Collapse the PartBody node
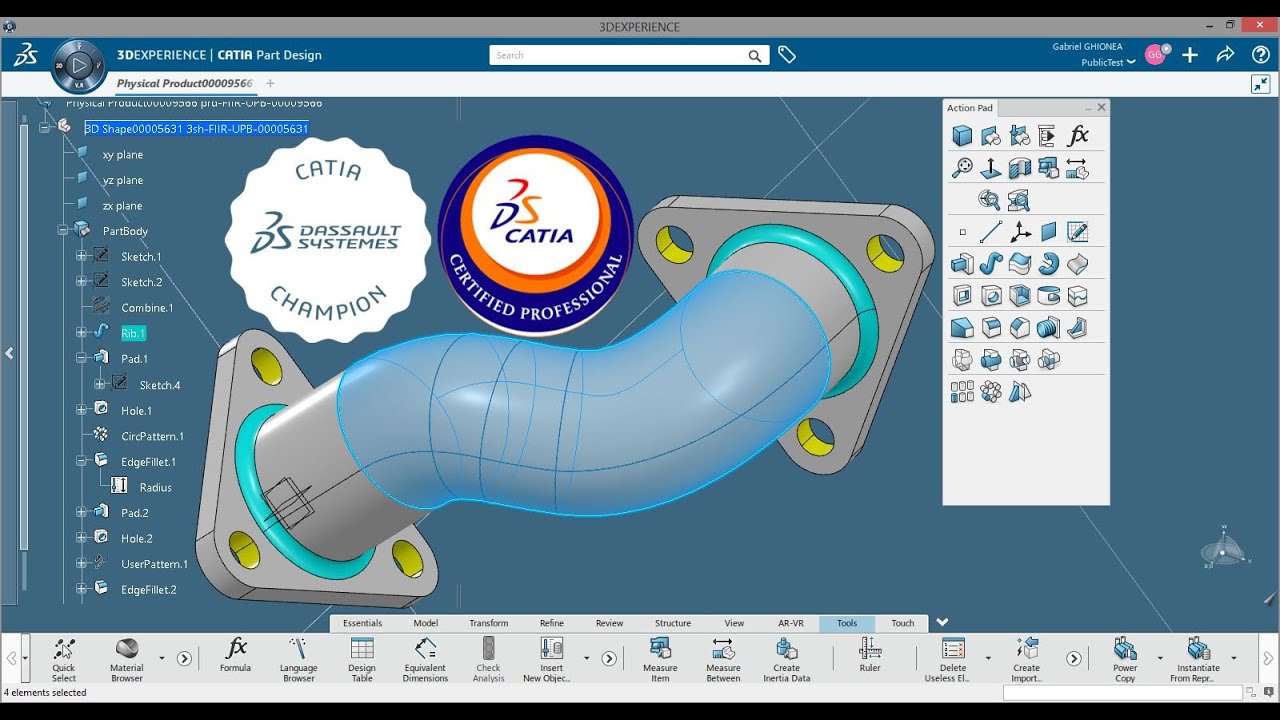Image resolution: width=1280 pixels, height=720 pixels. 63,231
